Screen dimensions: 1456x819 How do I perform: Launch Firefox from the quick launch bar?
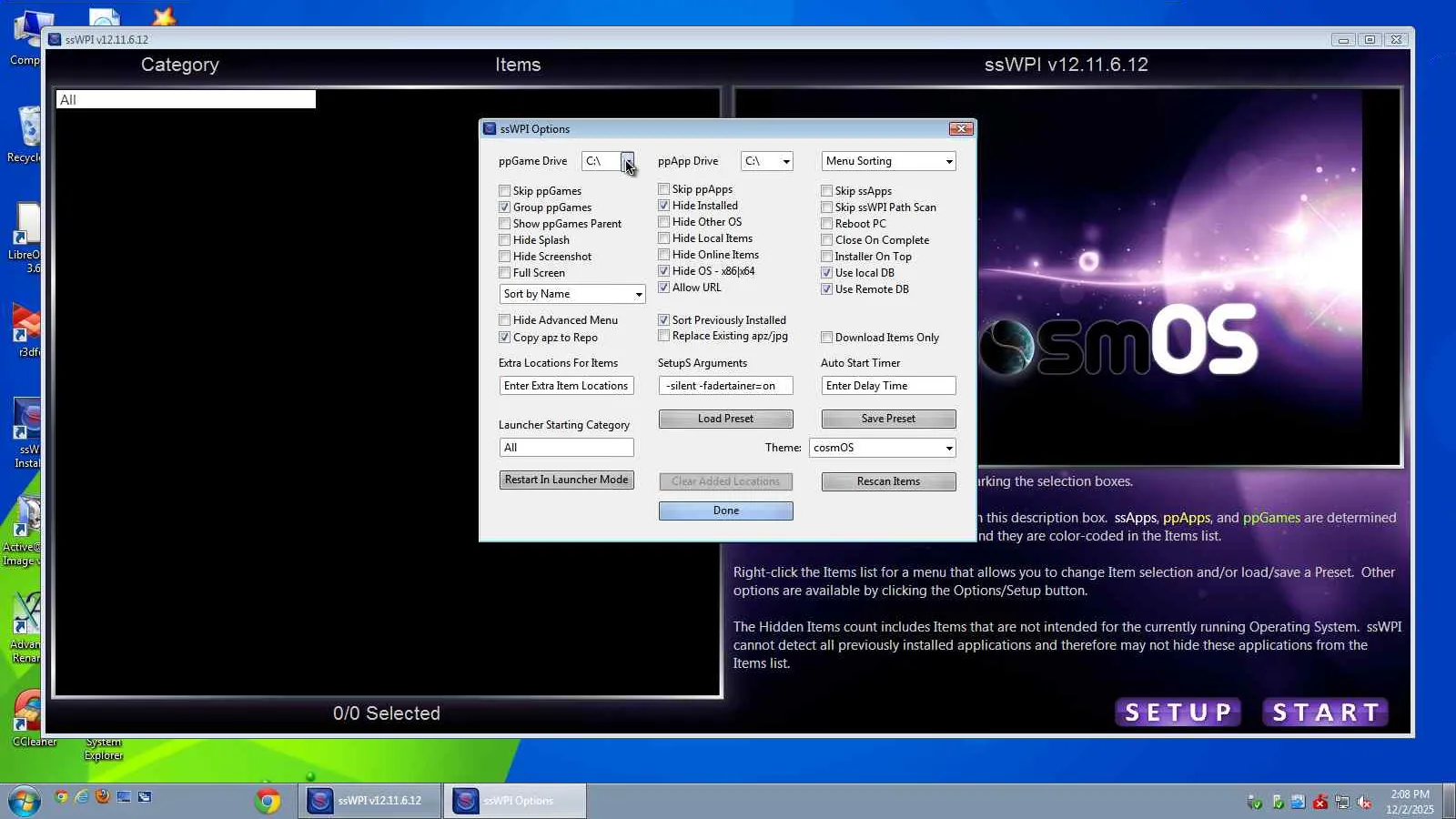click(103, 797)
